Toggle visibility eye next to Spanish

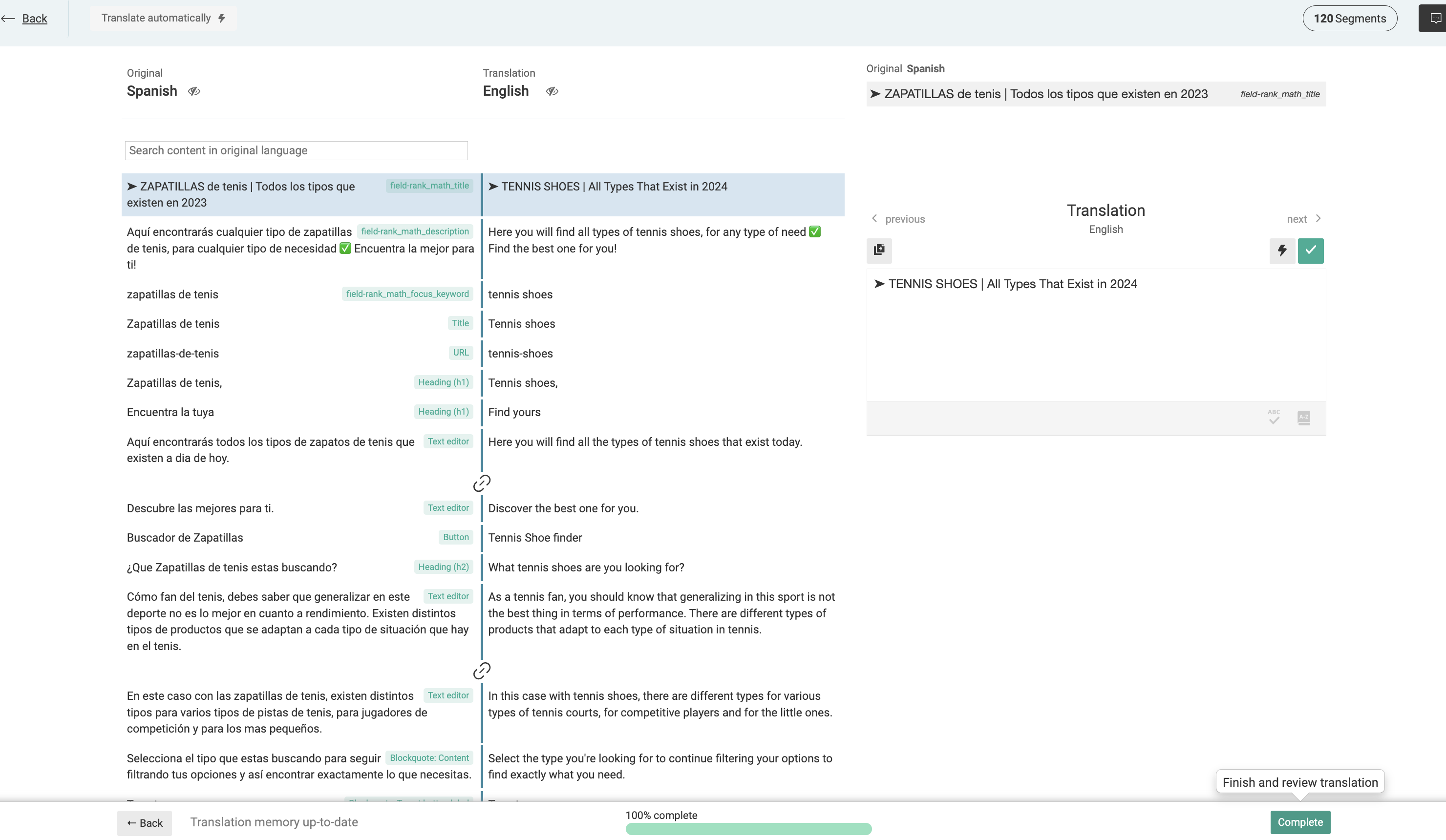(194, 91)
